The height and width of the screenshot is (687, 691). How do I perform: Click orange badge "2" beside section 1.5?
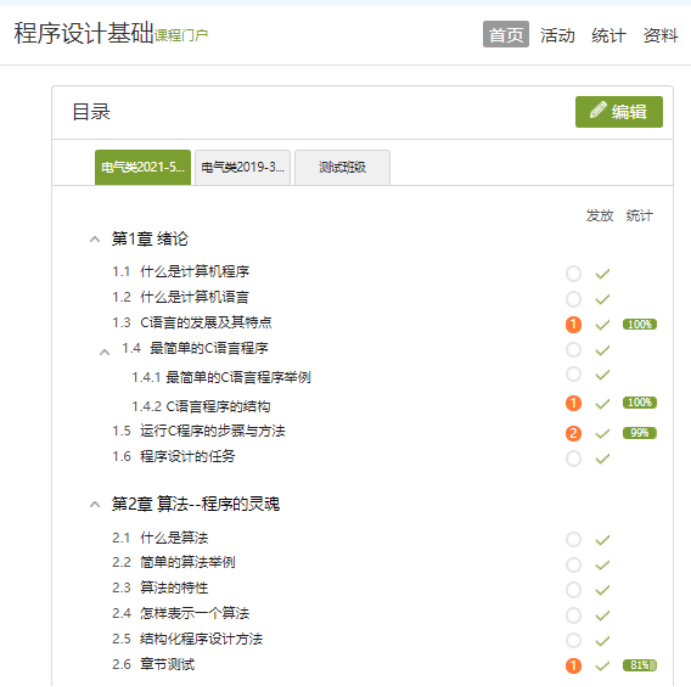[x=573, y=433]
